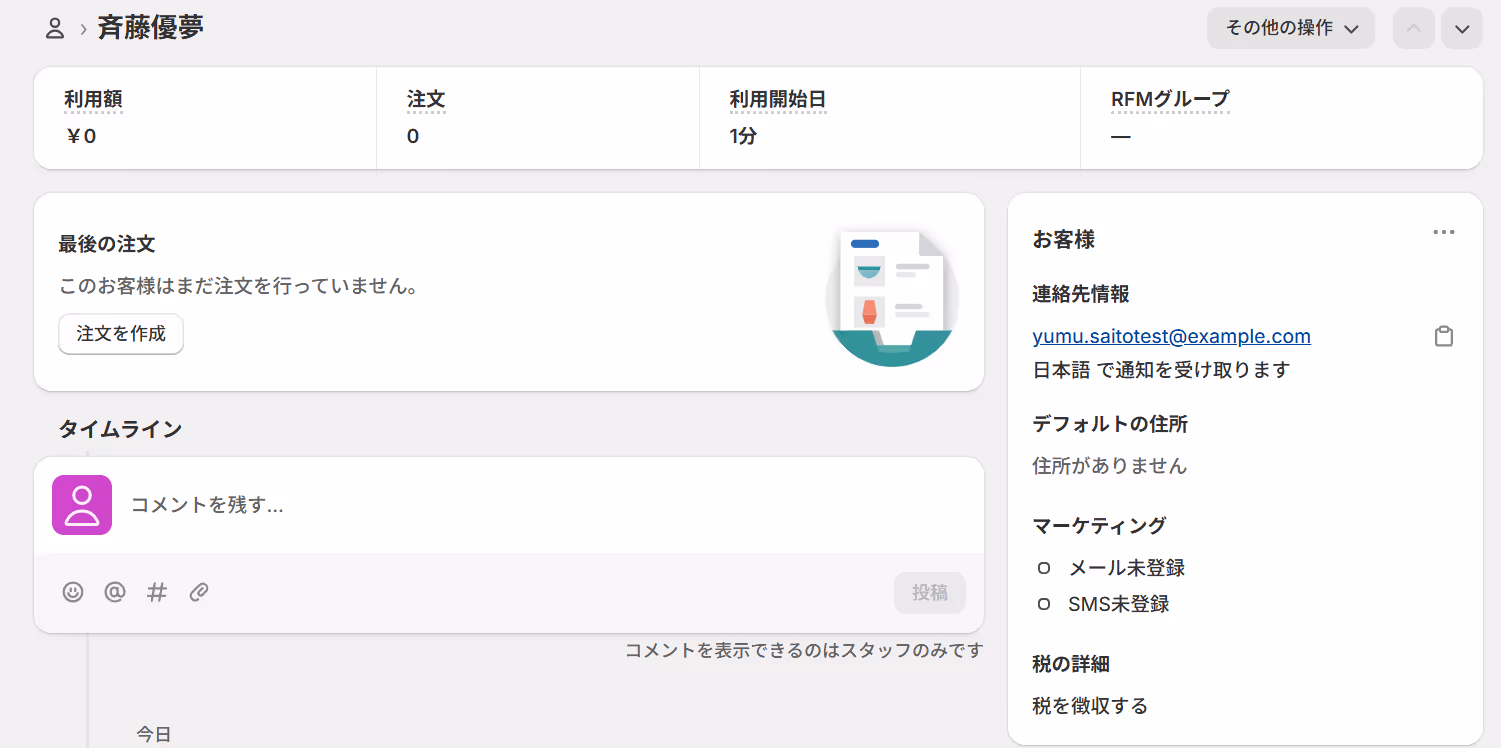Screen dimensions: 1501x748
Task: Click the 1分 customer-since value
Action: pos(743,136)
